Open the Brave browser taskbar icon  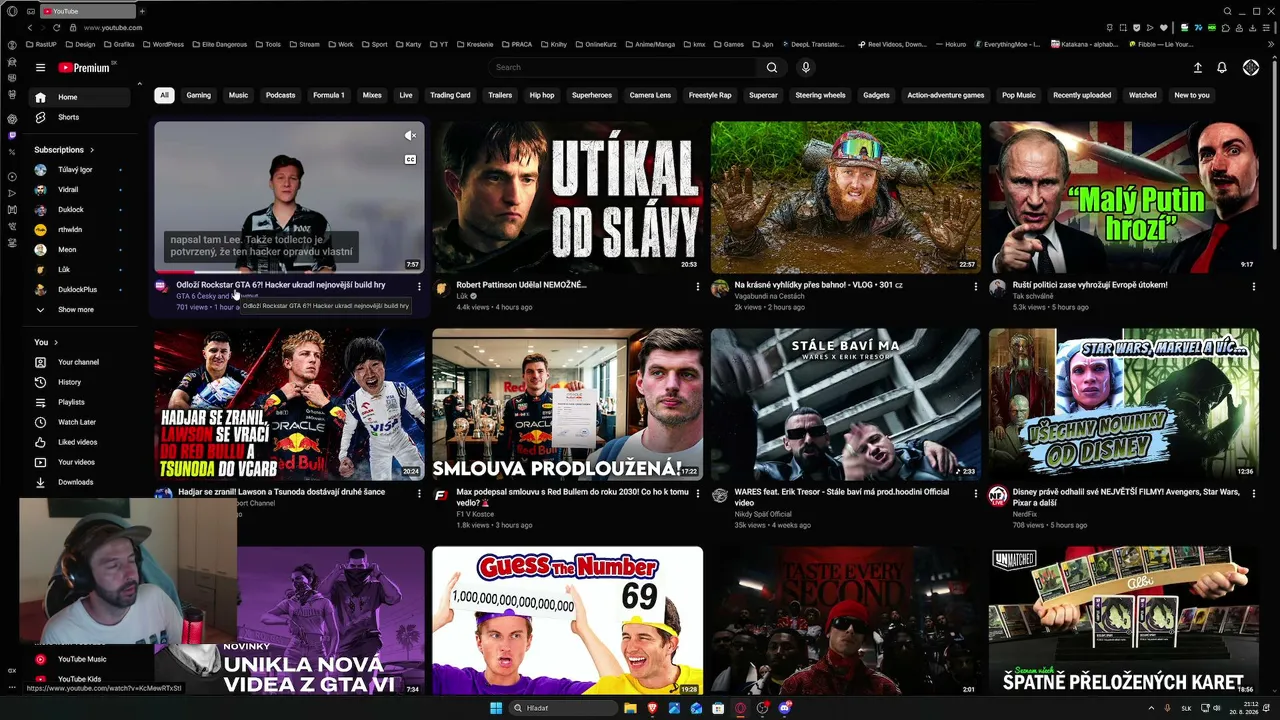(652, 708)
